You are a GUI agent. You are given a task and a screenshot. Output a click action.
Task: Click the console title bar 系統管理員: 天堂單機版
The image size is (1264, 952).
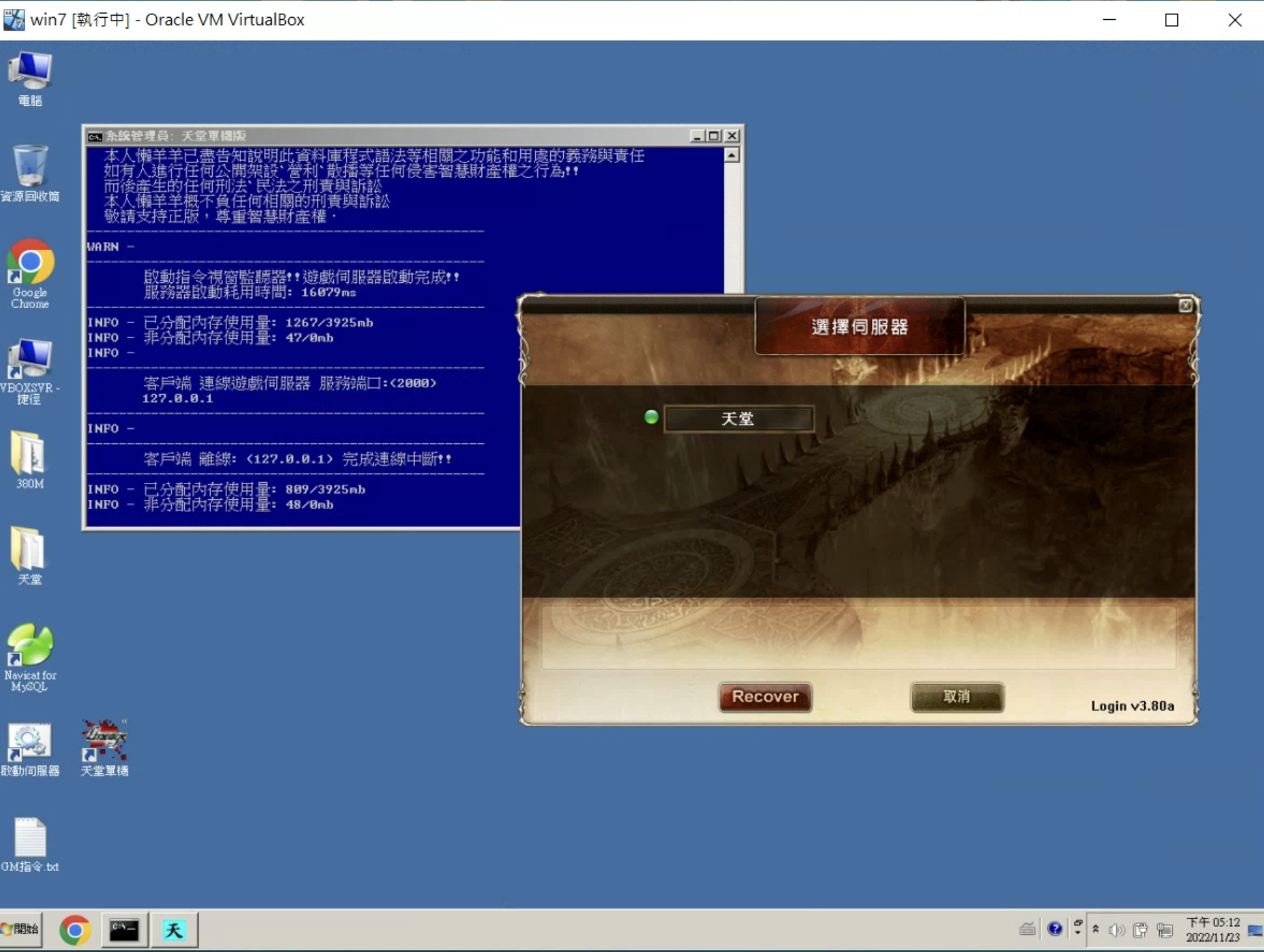[176, 136]
